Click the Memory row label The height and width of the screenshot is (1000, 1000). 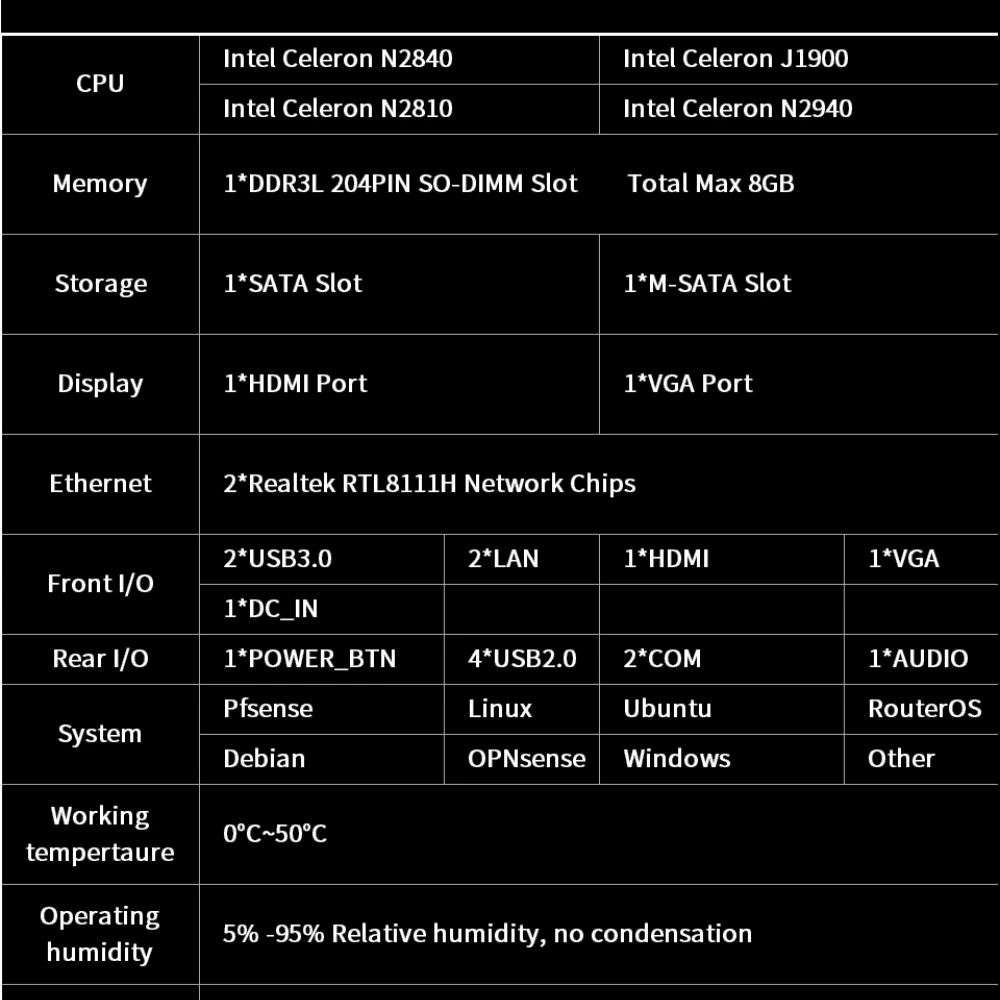tap(100, 184)
